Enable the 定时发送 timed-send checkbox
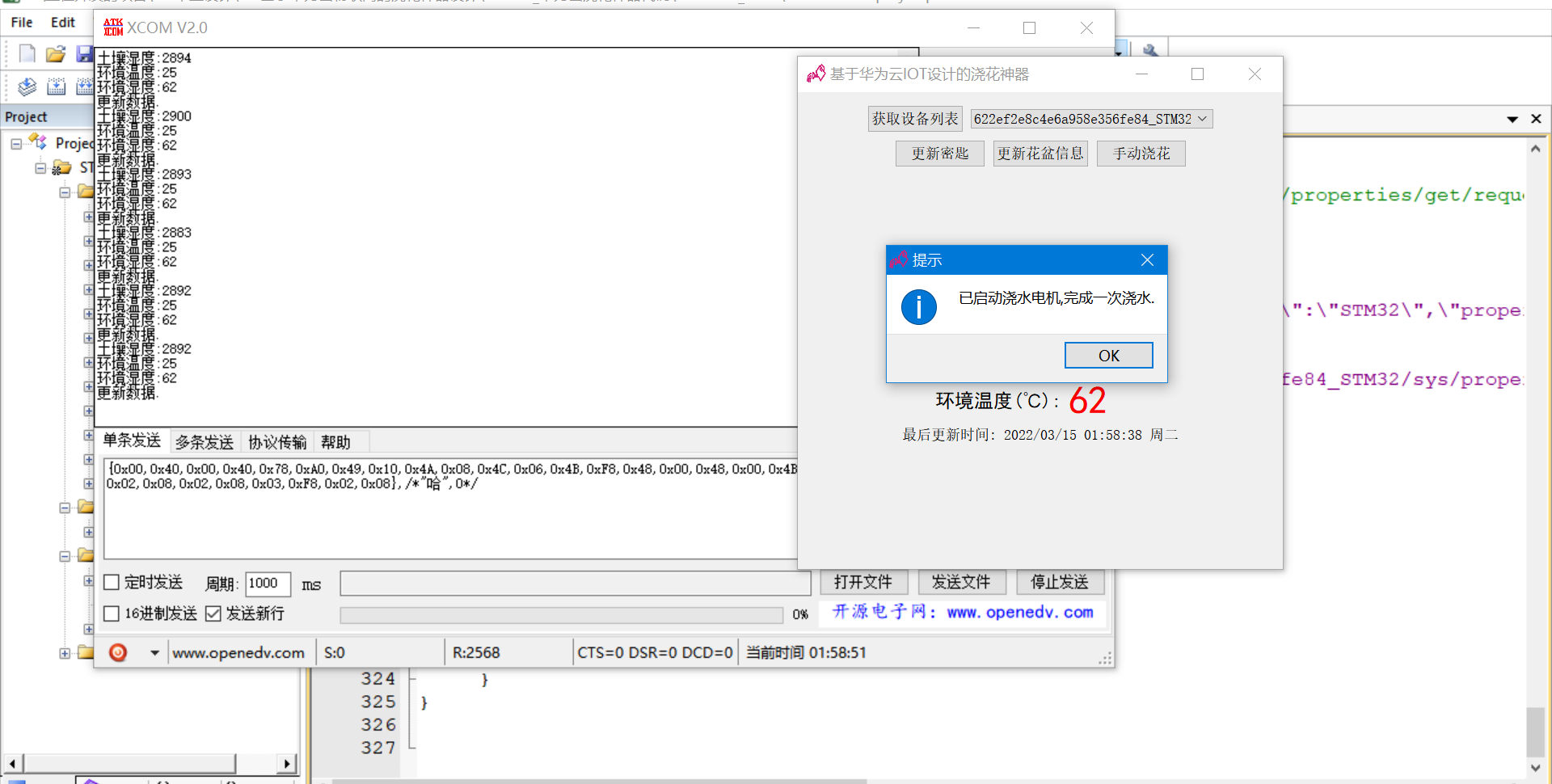 pos(112,582)
